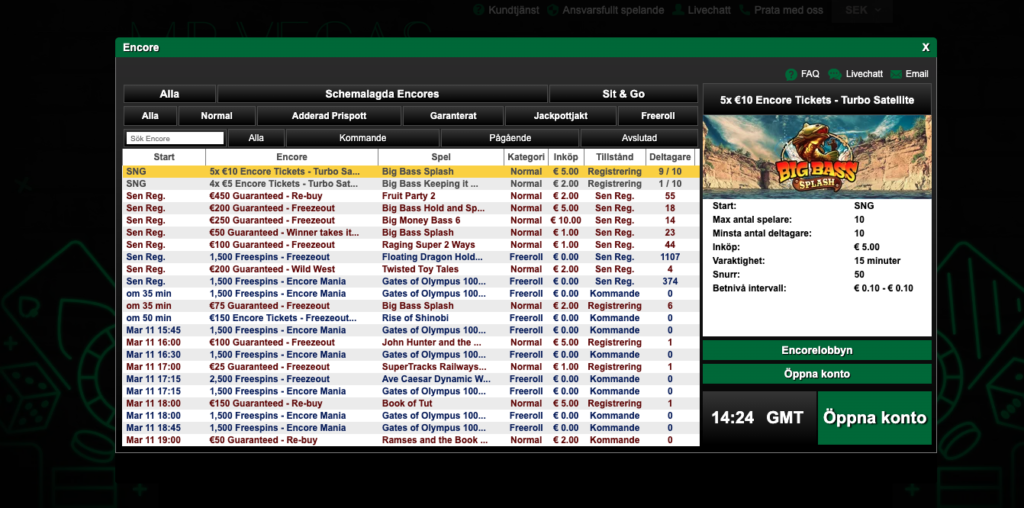The width and height of the screenshot is (1024, 508).
Task: Select the €150 Encore Tickets - Freezeout row
Action: tap(411, 318)
